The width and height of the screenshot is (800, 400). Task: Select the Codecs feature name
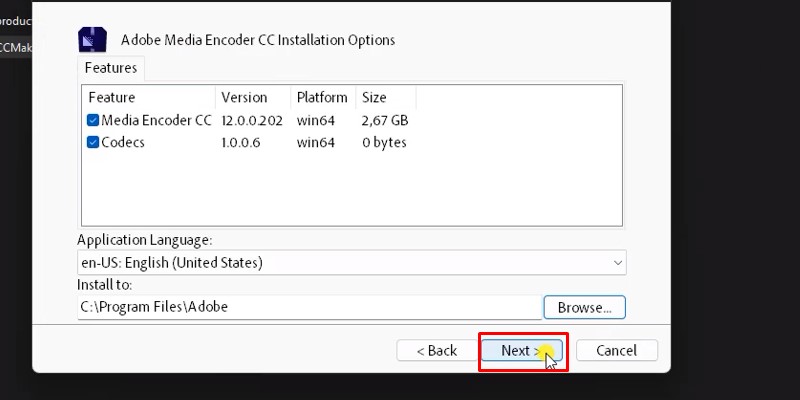123,143
